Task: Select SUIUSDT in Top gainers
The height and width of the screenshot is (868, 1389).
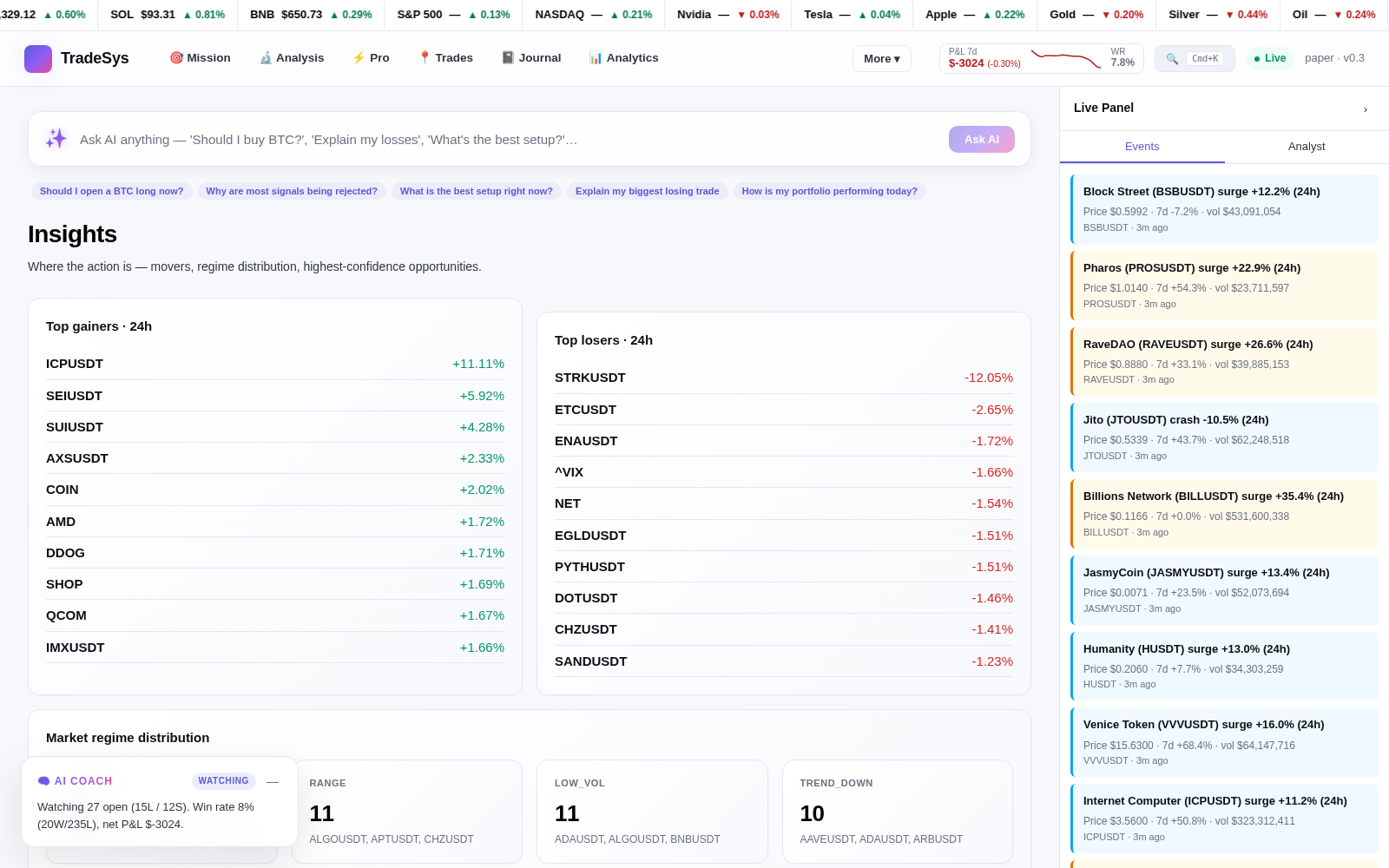Action: tap(275, 427)
